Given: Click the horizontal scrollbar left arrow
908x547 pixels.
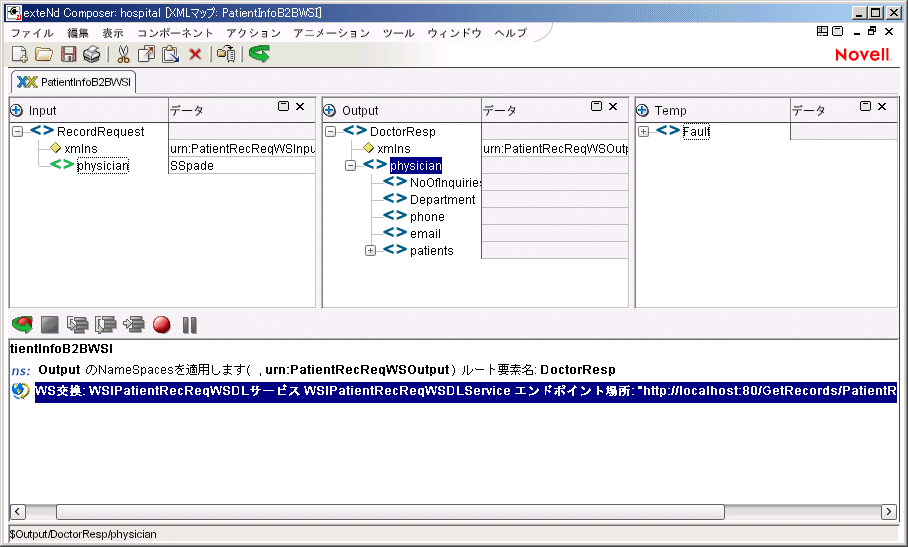Looking at the screenshot, I should coord(17,512).
